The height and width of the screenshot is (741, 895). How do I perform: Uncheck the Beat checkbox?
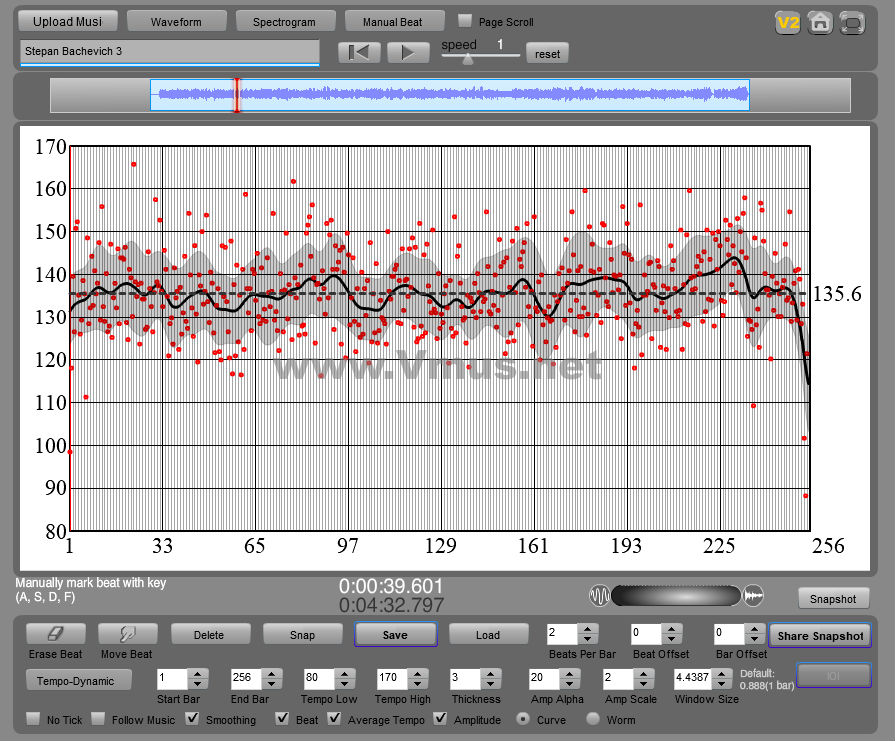click(282, 718)
